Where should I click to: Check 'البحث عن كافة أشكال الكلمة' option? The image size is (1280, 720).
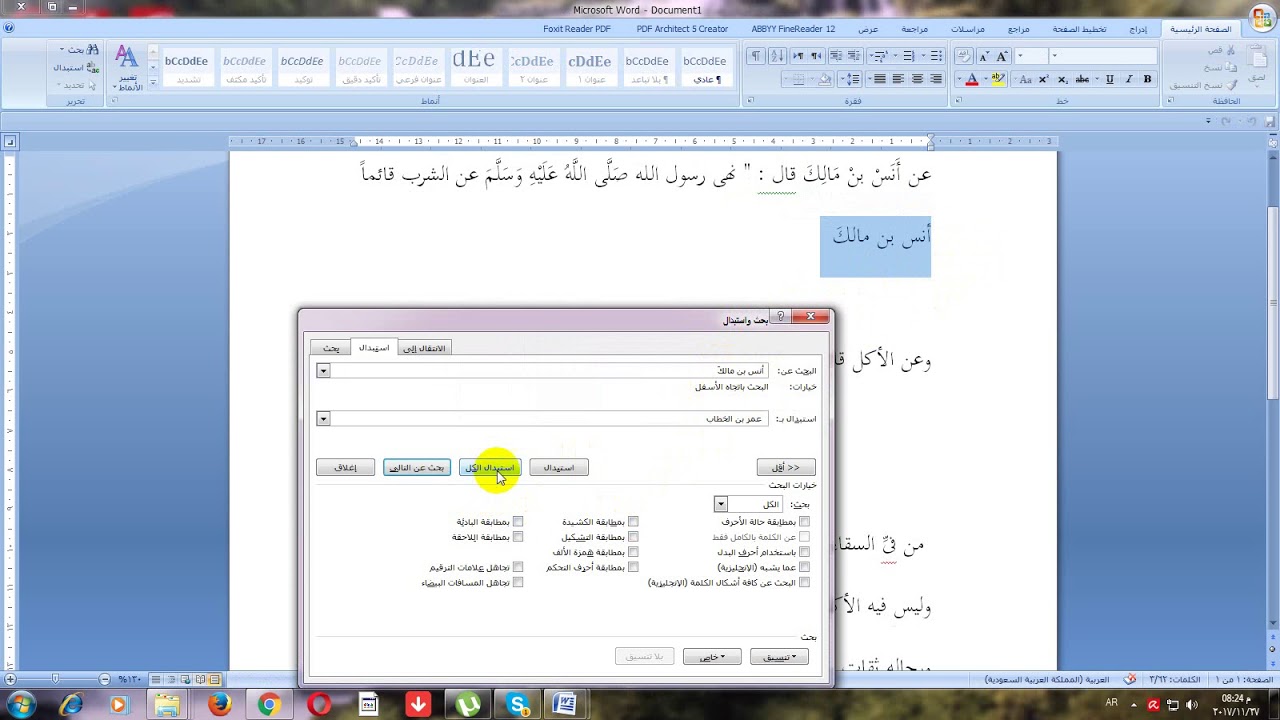click(x=804, y=582)
